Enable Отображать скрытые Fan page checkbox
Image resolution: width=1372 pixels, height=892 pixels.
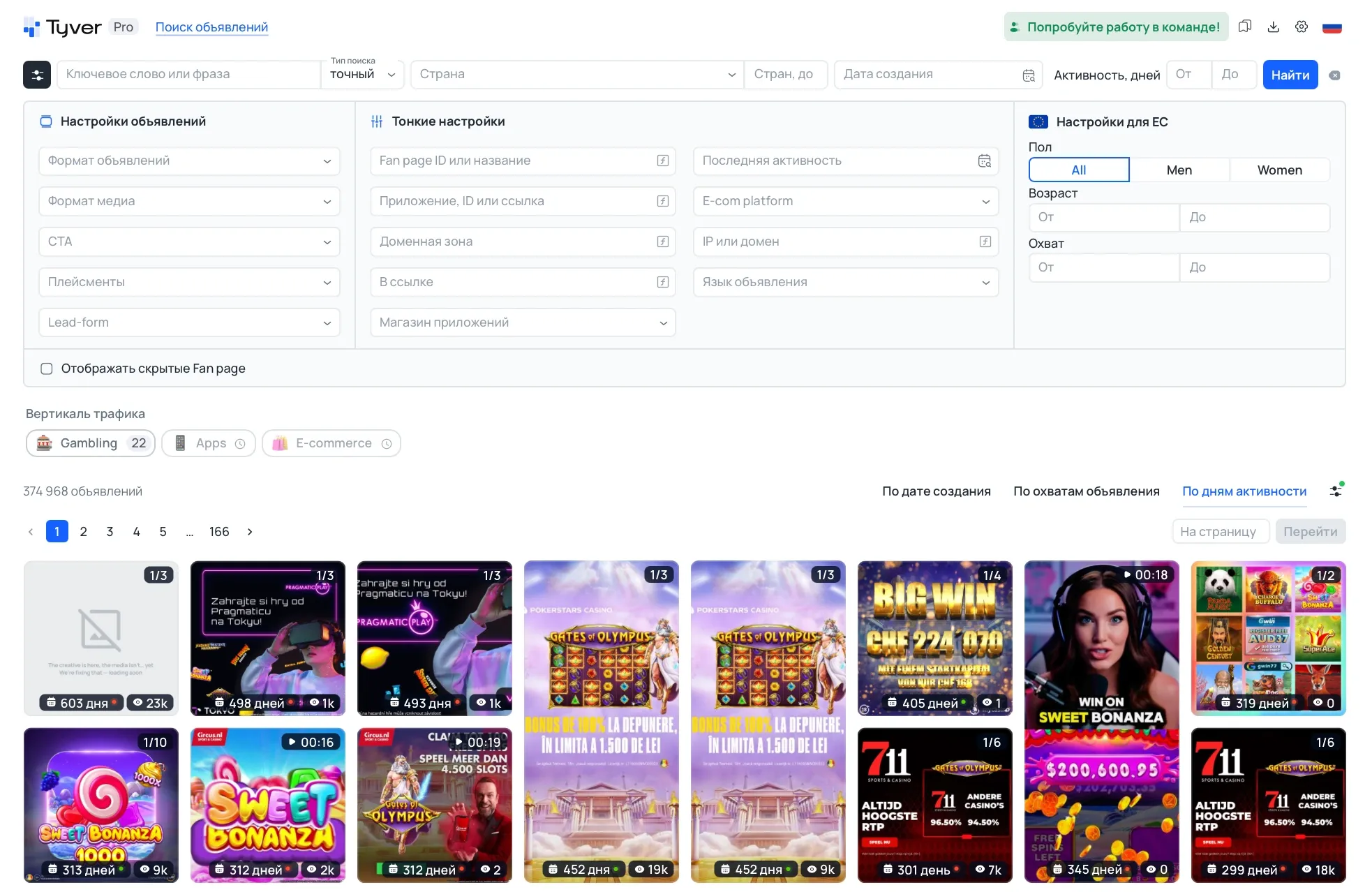pyautogui.click(x=47, y=369)
